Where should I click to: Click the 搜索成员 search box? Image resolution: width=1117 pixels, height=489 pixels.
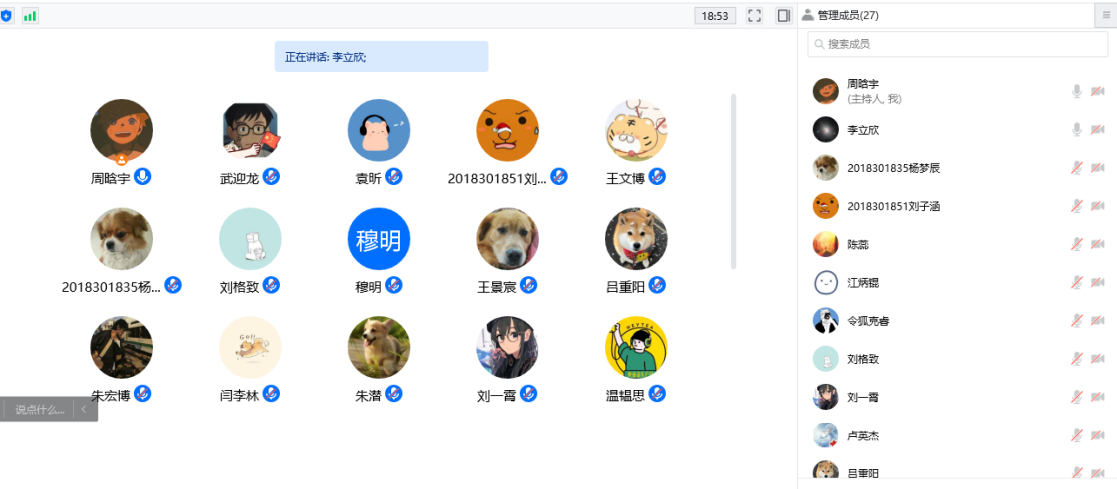tap(957, 44)
